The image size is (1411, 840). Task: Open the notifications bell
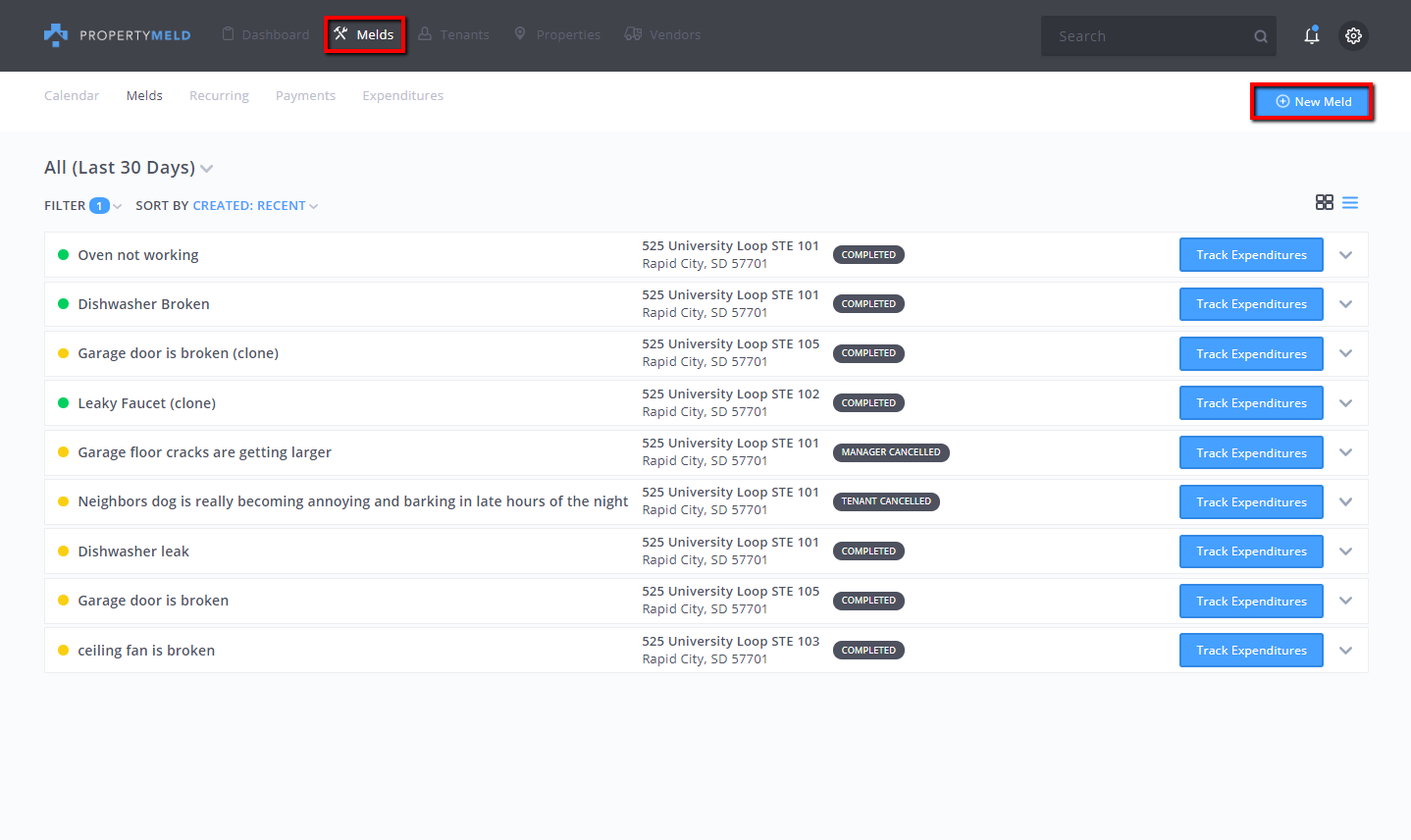tap(1311, 35)
